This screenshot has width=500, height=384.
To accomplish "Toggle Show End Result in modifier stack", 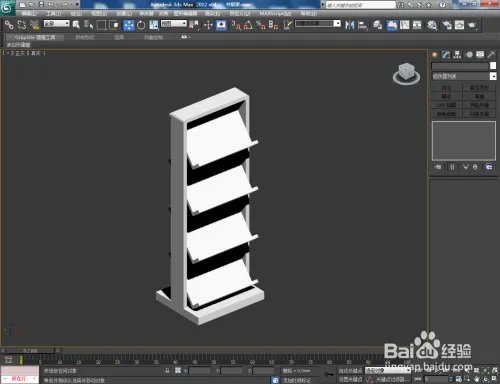I will click(452, 167).
